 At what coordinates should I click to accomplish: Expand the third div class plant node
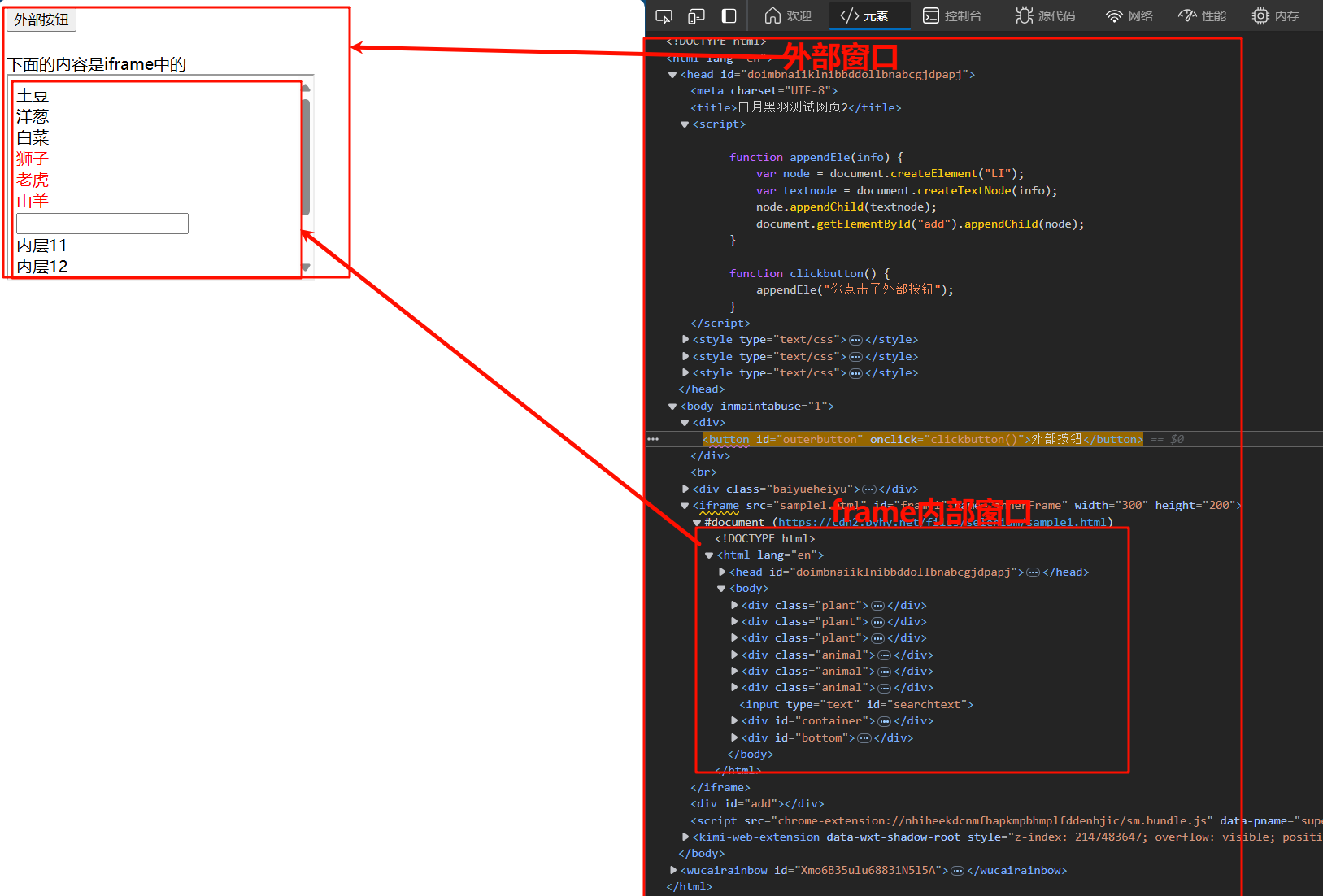point(734,638)
